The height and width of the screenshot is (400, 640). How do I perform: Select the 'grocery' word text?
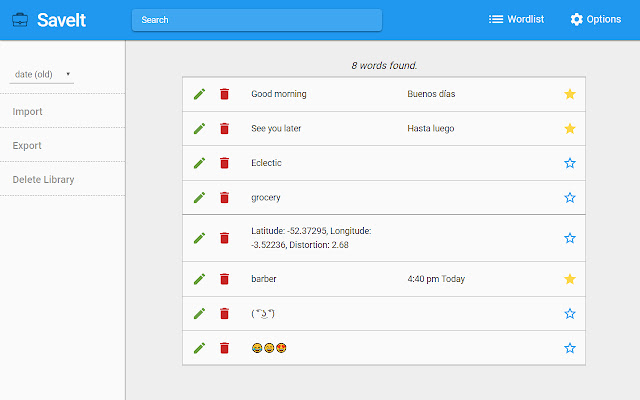point(266,198)
